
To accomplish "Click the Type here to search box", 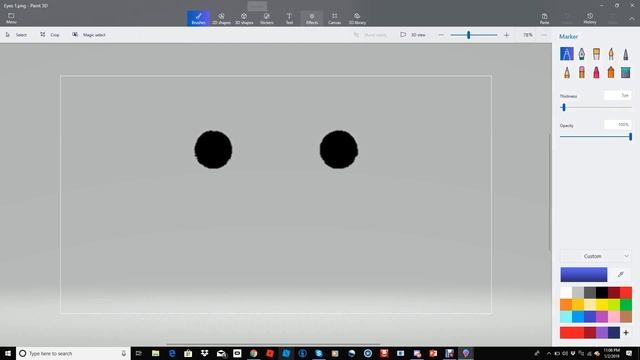I will click(73, 353).
